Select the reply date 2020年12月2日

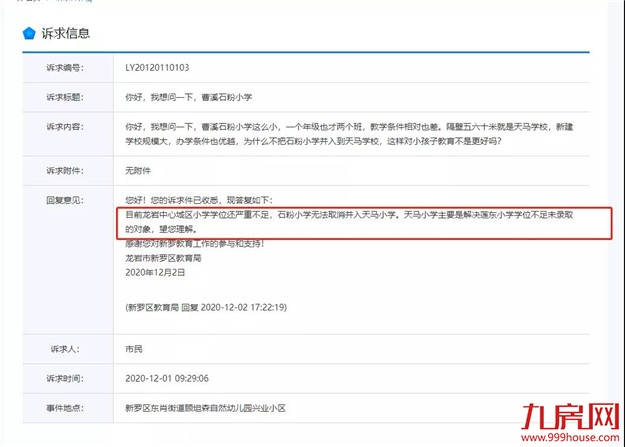coord(155,273)
